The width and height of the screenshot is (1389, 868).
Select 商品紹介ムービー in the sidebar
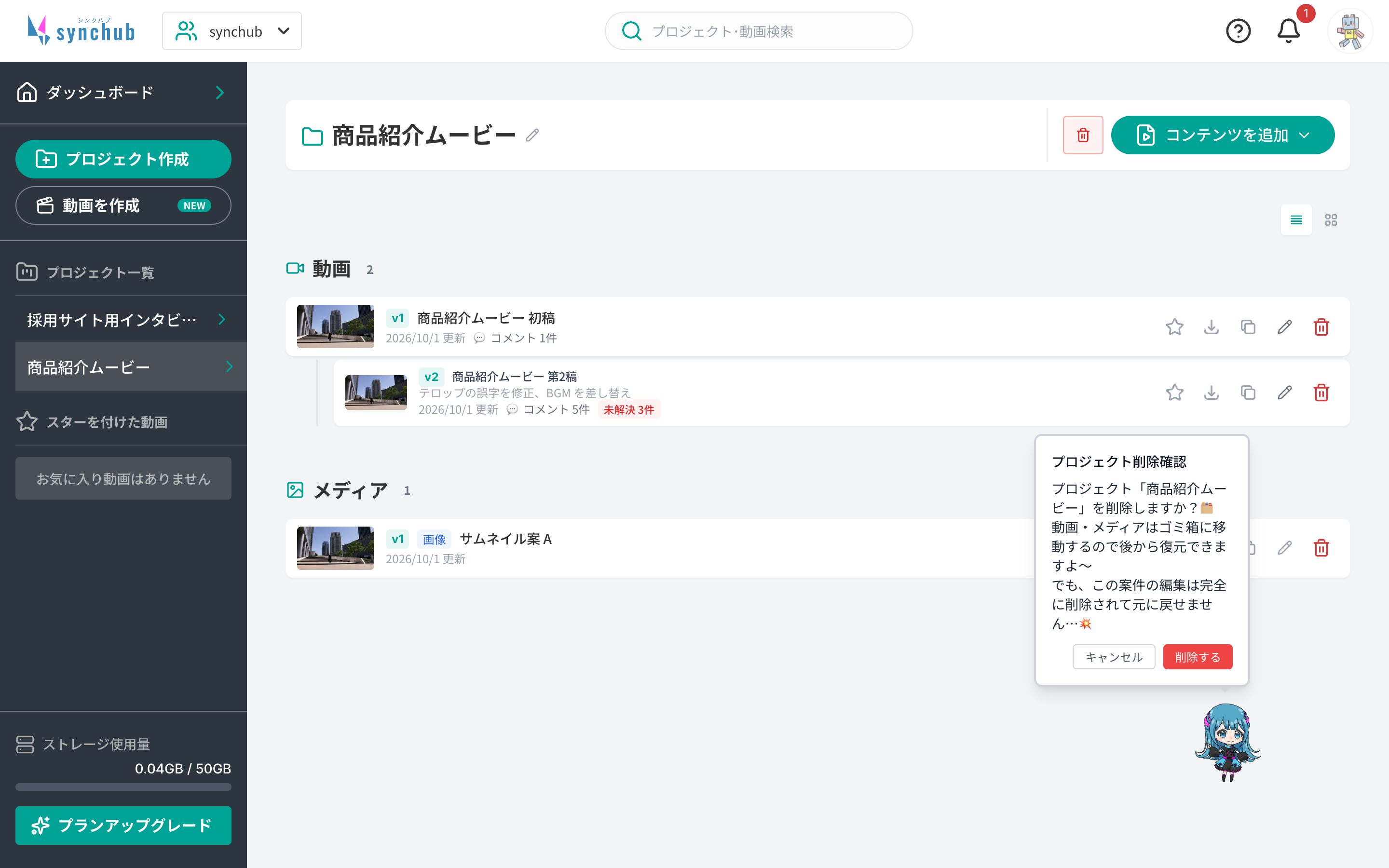pyautogui.click(x=131, y=367)
